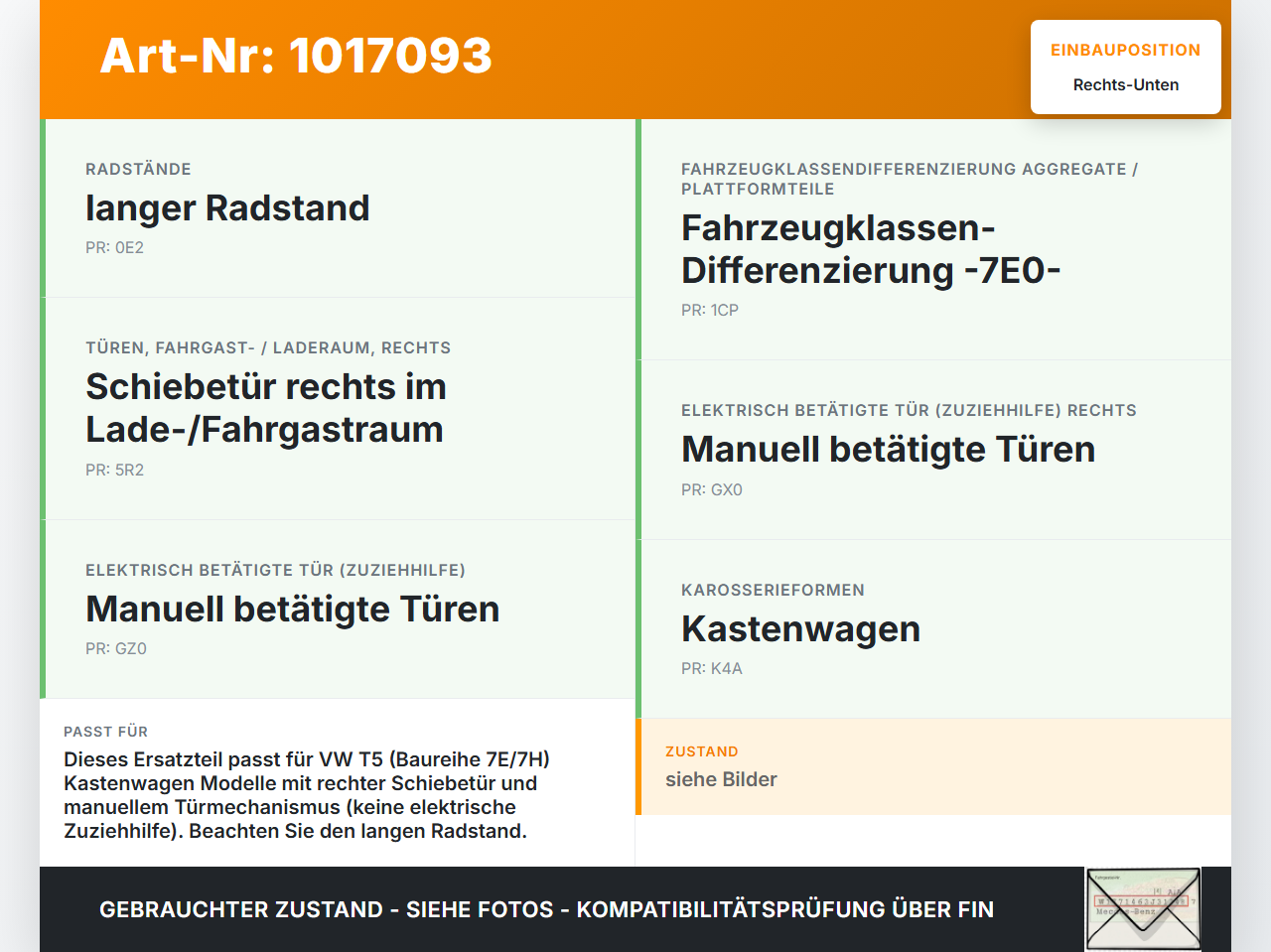1271x952 pixels.
Task: Click the orange 'ZUSTAND' label
Action: tap(702, 751)
